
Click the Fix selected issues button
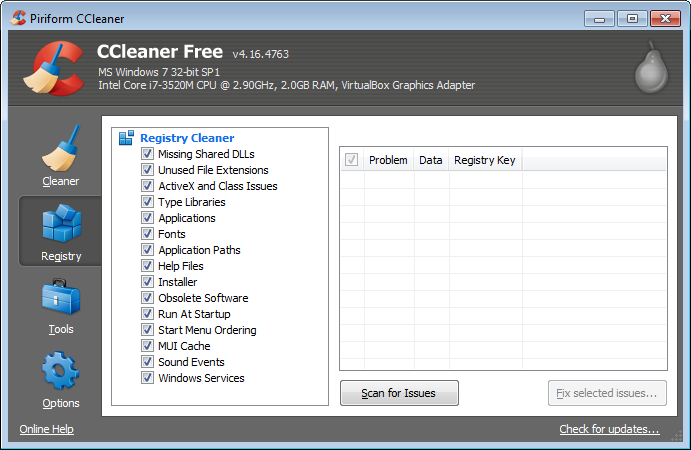(607, 393)
